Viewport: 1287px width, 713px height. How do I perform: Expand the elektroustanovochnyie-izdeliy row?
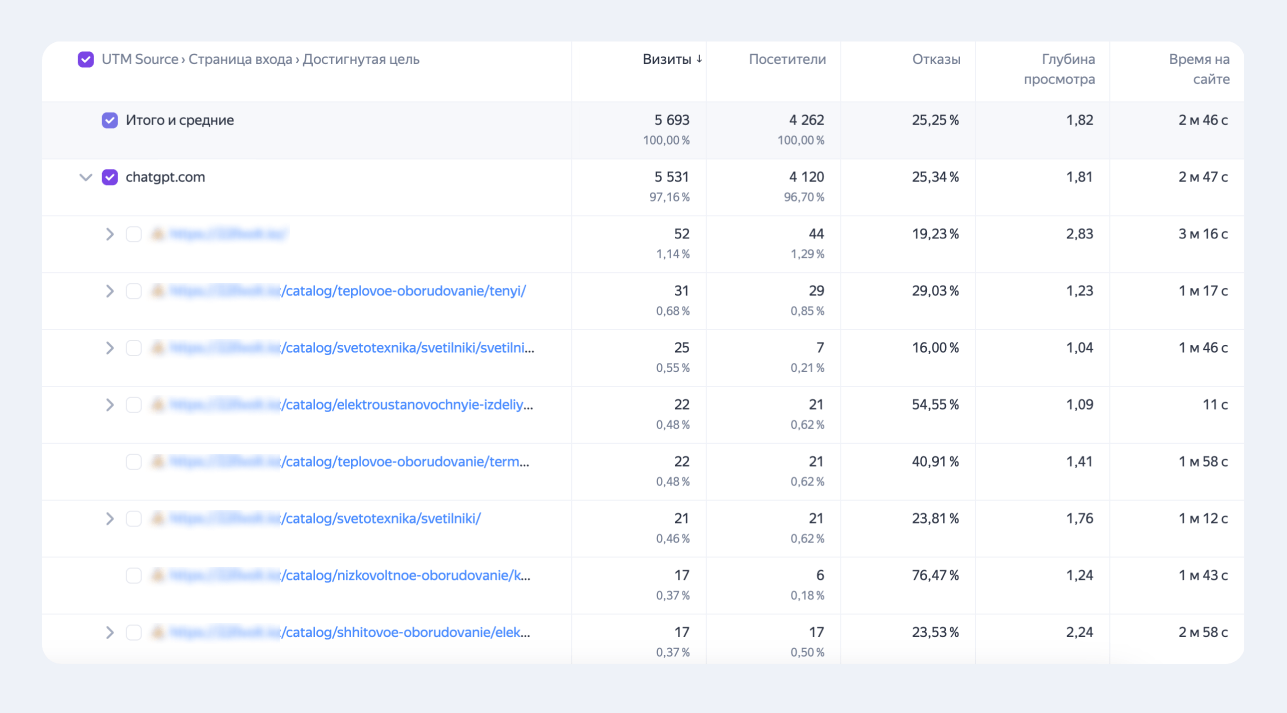(110, 405)
